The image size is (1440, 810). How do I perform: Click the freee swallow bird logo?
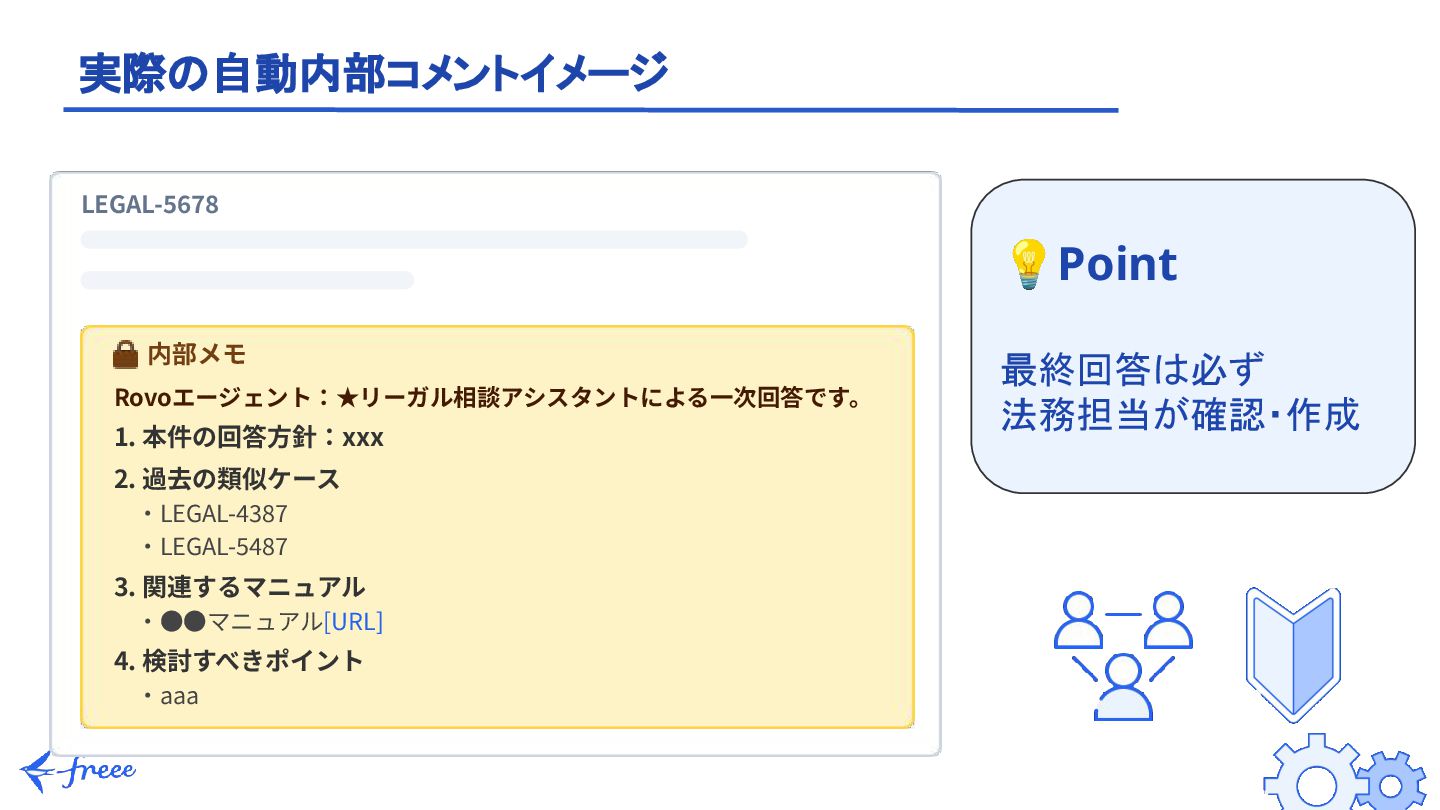41,772
